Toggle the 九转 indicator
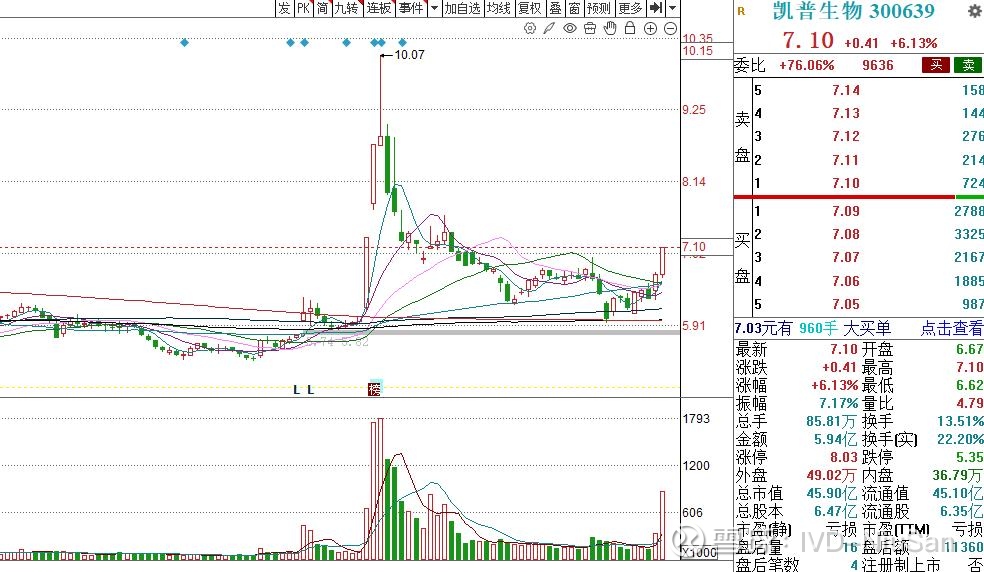The height and width of the screenshot is (572, 984). point(346,8)
